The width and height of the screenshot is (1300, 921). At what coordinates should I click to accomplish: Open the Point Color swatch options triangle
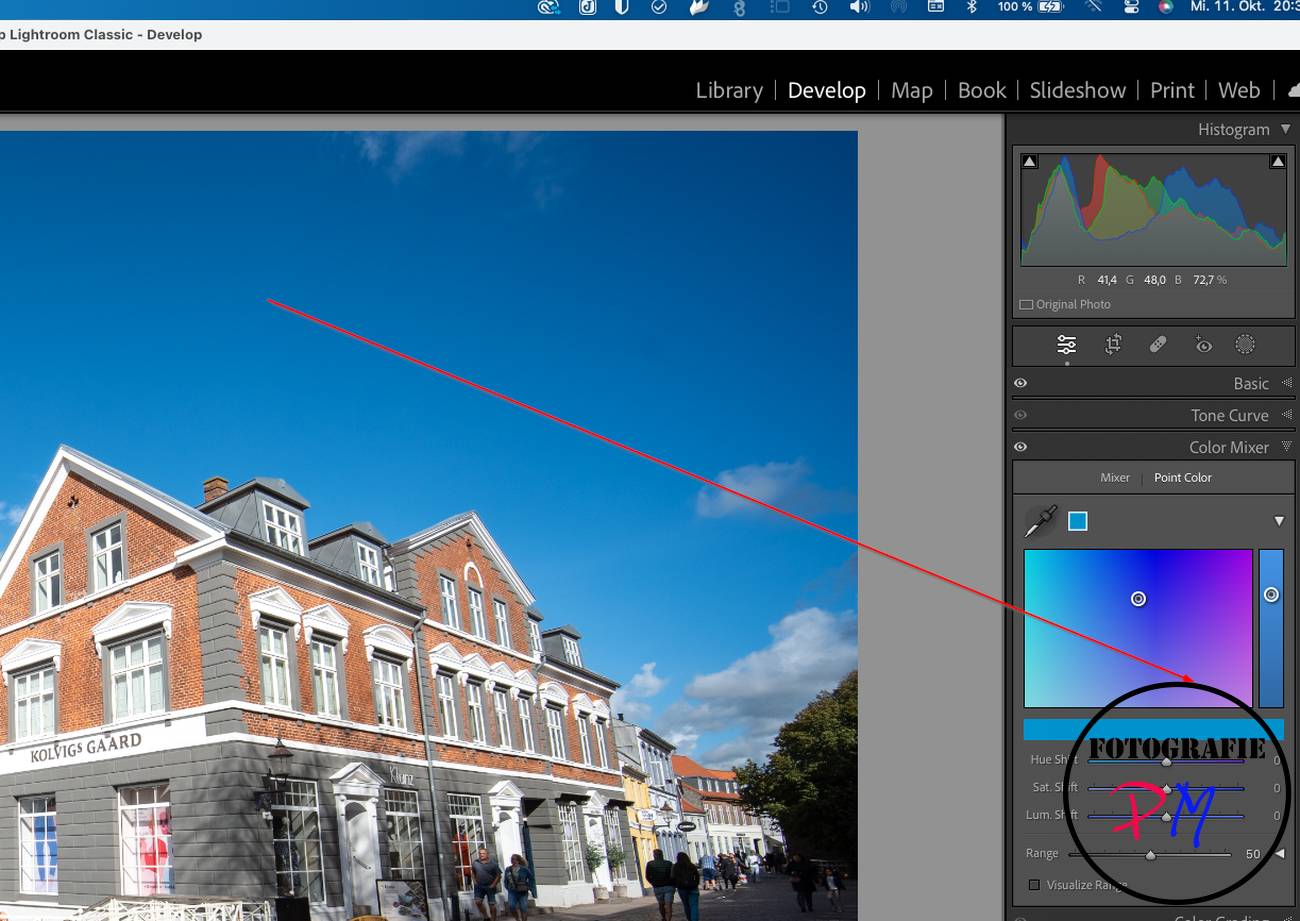tap(1278, 521)
